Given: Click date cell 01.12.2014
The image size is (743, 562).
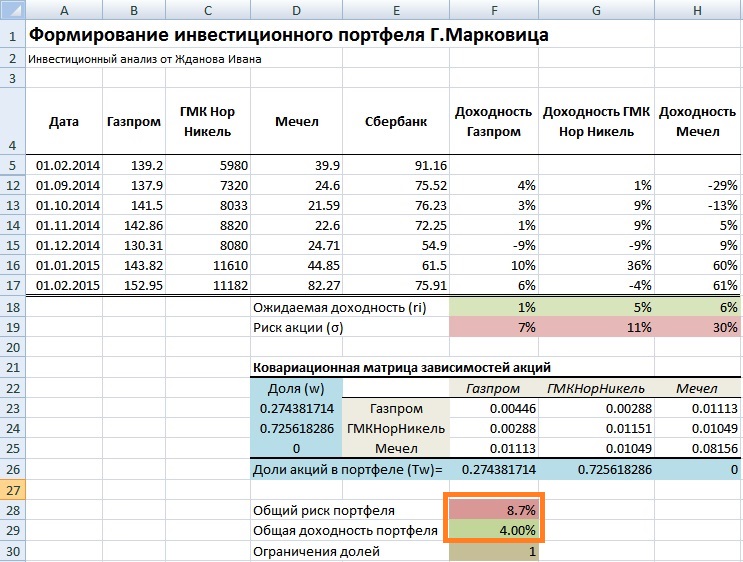Looking at the screenshot, I should [64, 245].
